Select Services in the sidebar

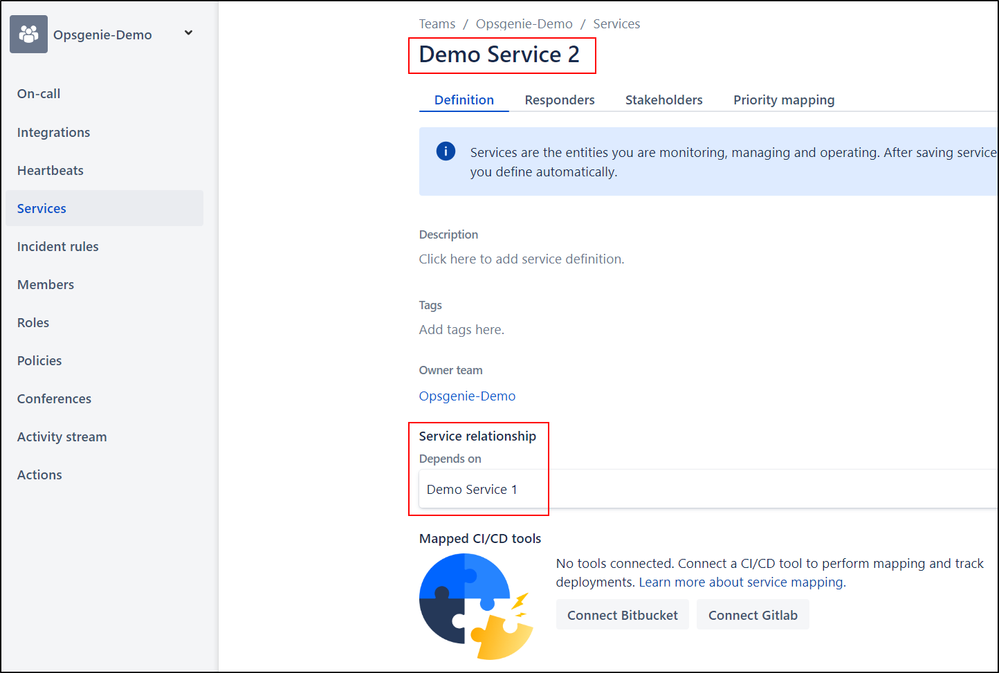104,208
